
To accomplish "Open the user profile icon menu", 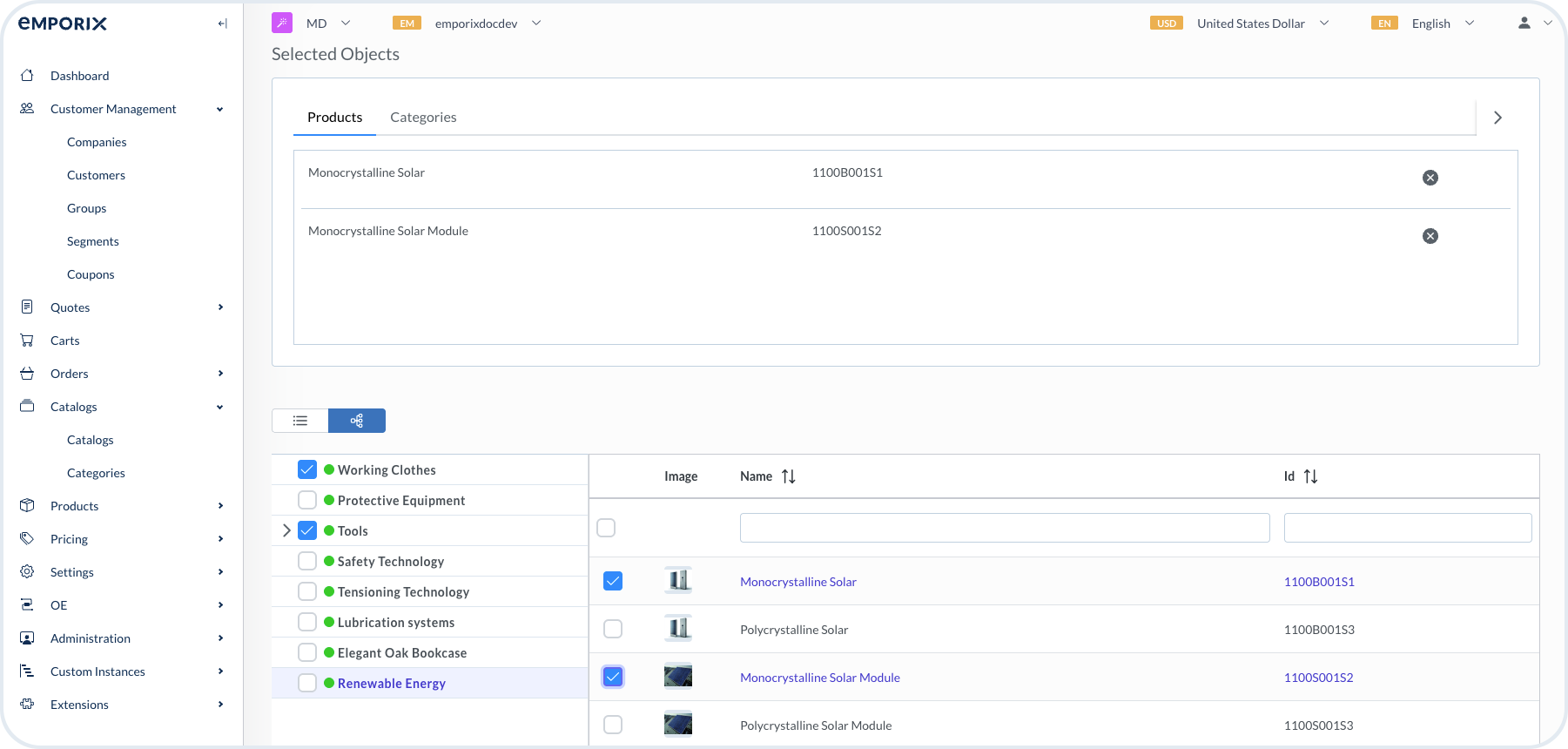I will point(1524,24).
